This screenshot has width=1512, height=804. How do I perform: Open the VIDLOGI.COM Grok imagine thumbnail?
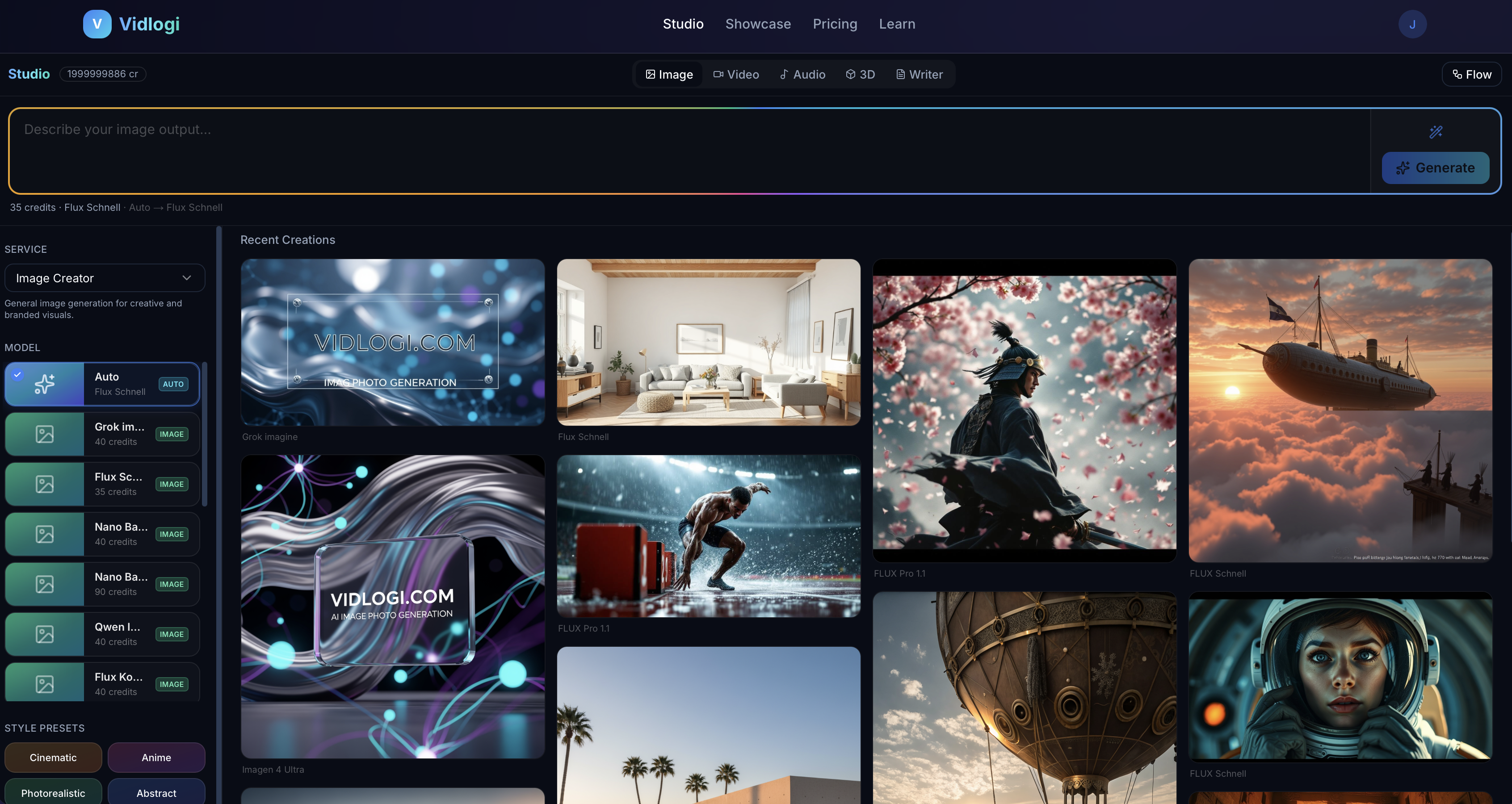coord(393,342)
